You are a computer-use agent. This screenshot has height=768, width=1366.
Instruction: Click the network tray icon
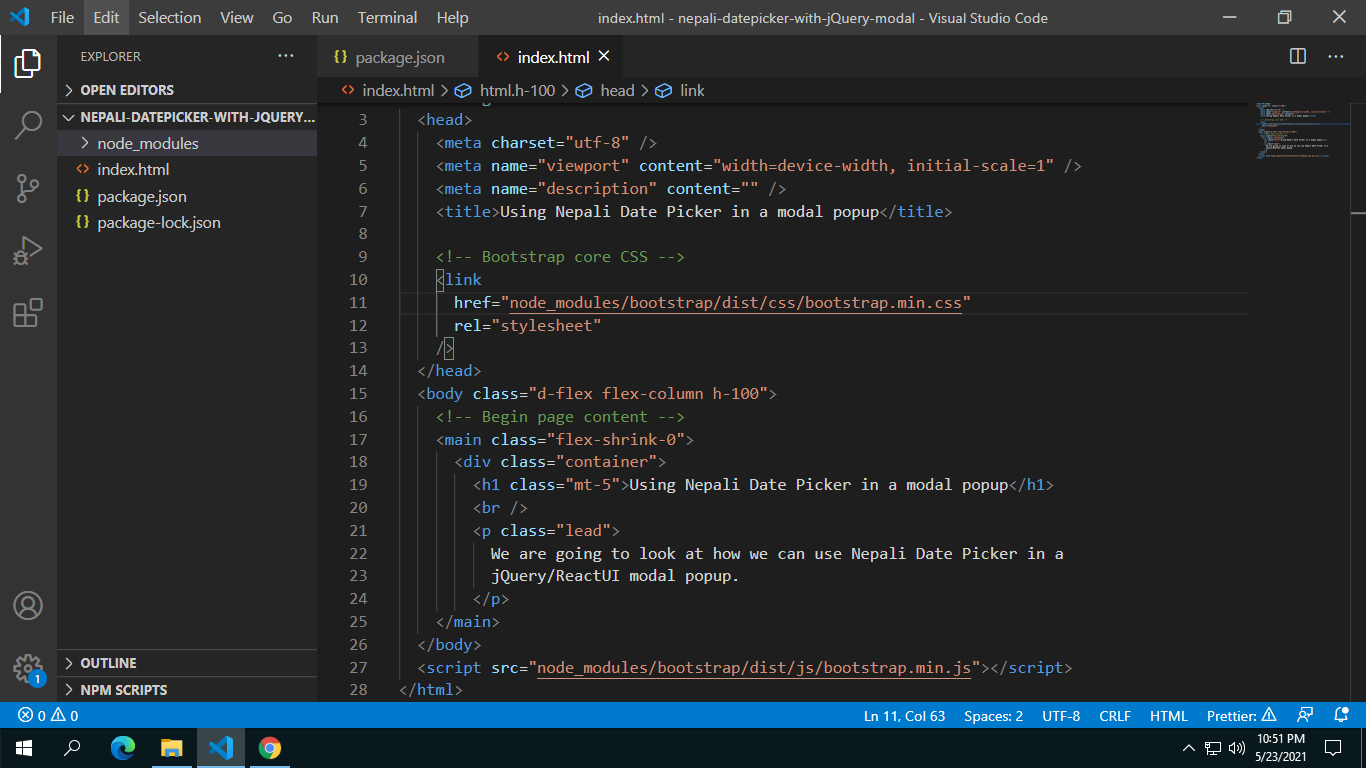point(1213,748)
